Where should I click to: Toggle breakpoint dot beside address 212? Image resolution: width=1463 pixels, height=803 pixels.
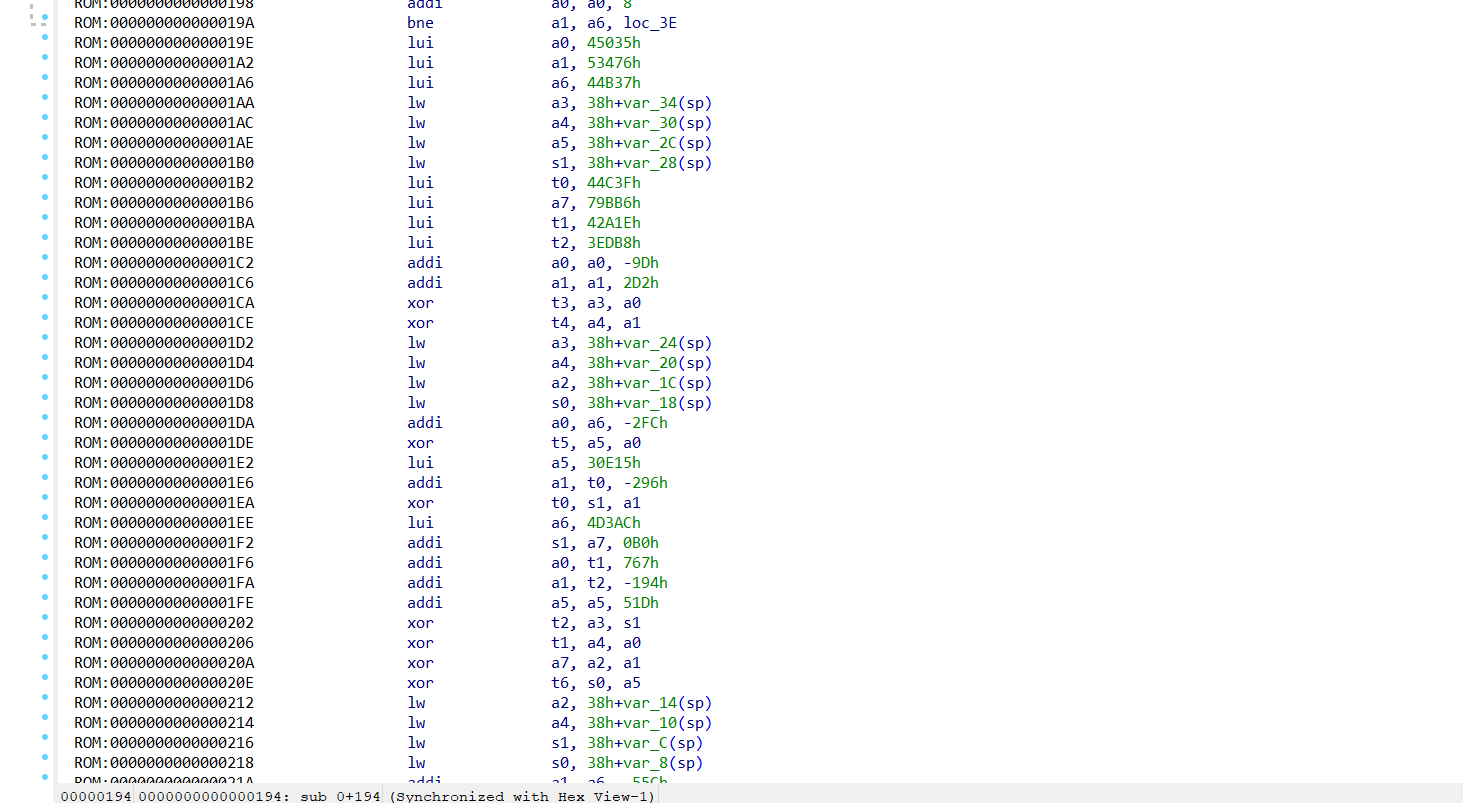(x=45, y=697)
